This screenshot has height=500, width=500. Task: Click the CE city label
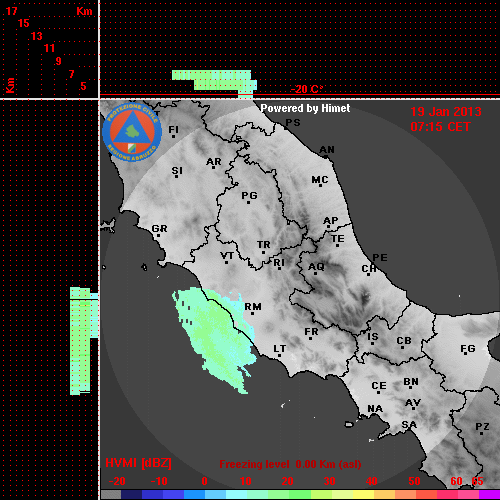[x=379, y=386]
